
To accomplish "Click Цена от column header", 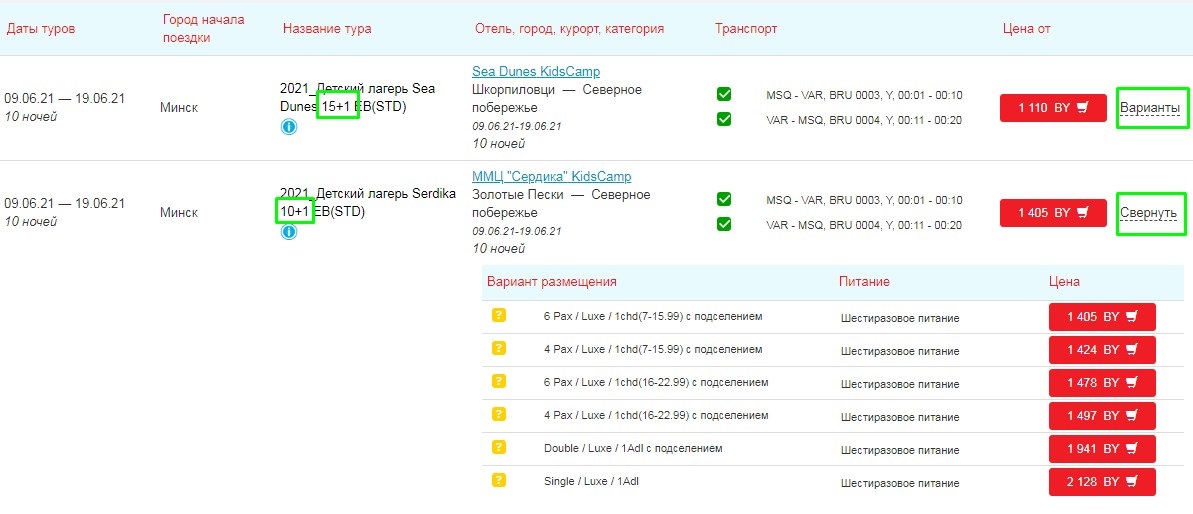I will tap(1026, 29).
